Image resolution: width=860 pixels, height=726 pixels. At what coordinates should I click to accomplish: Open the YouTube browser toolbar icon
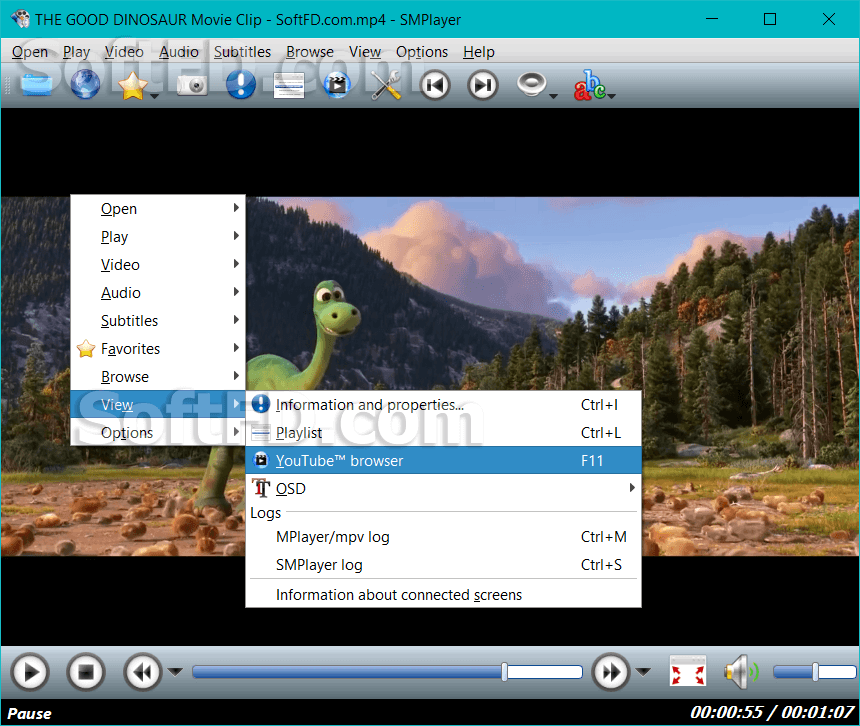tap(337, 85)
